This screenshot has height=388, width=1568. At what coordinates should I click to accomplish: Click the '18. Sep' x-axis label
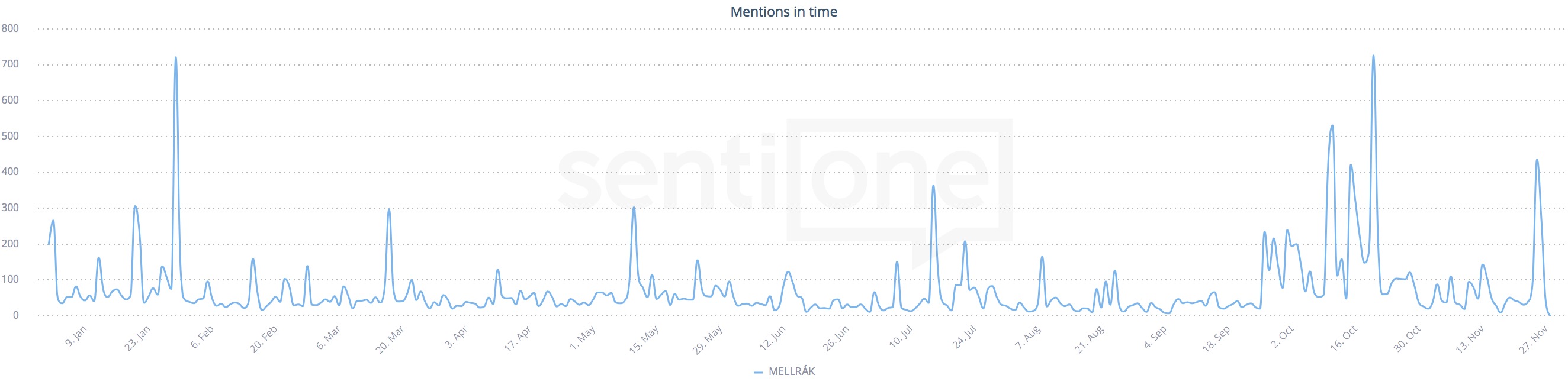(x=1217, y=339)
